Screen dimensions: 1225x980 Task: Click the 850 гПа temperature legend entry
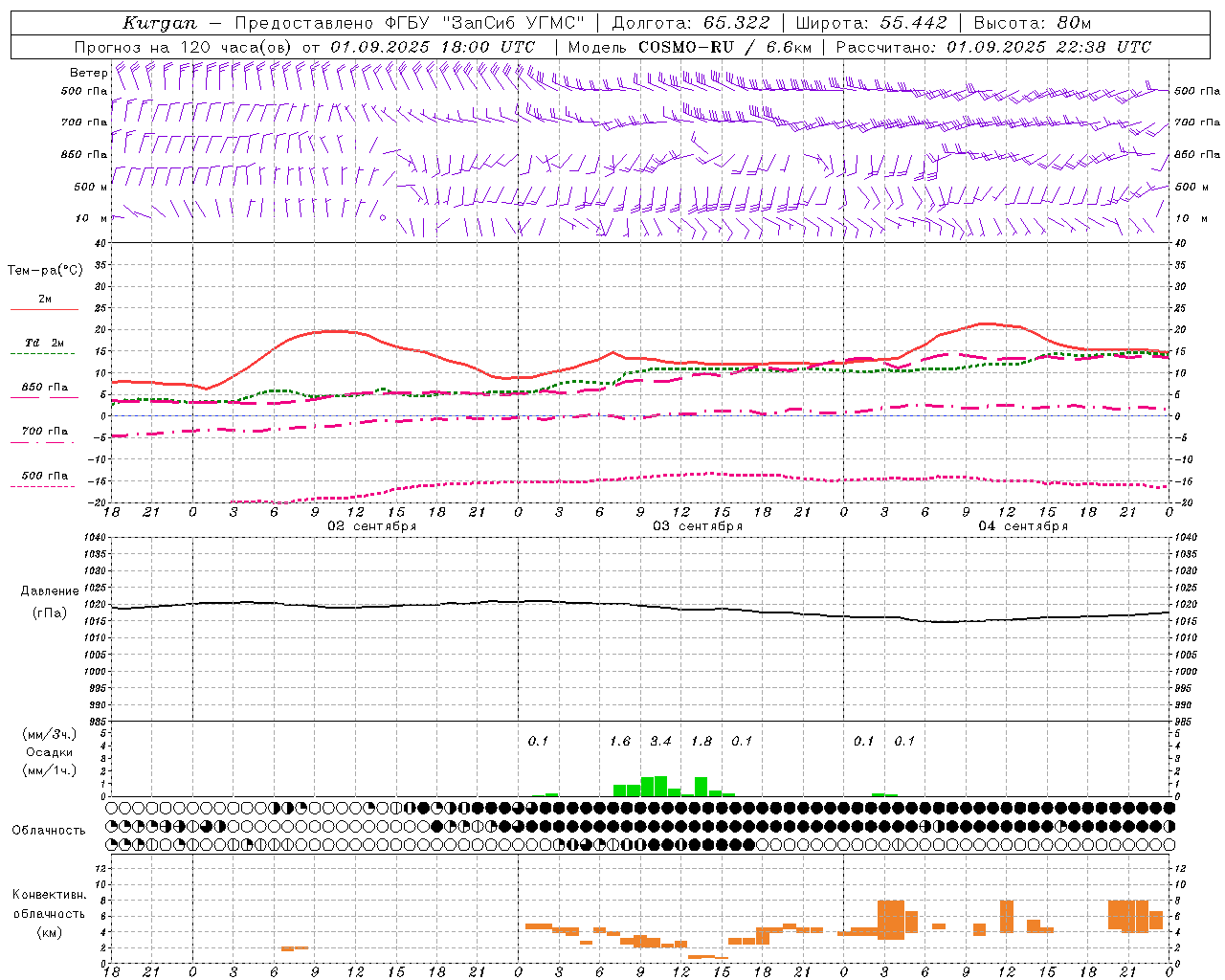click(x=44, y=388)
